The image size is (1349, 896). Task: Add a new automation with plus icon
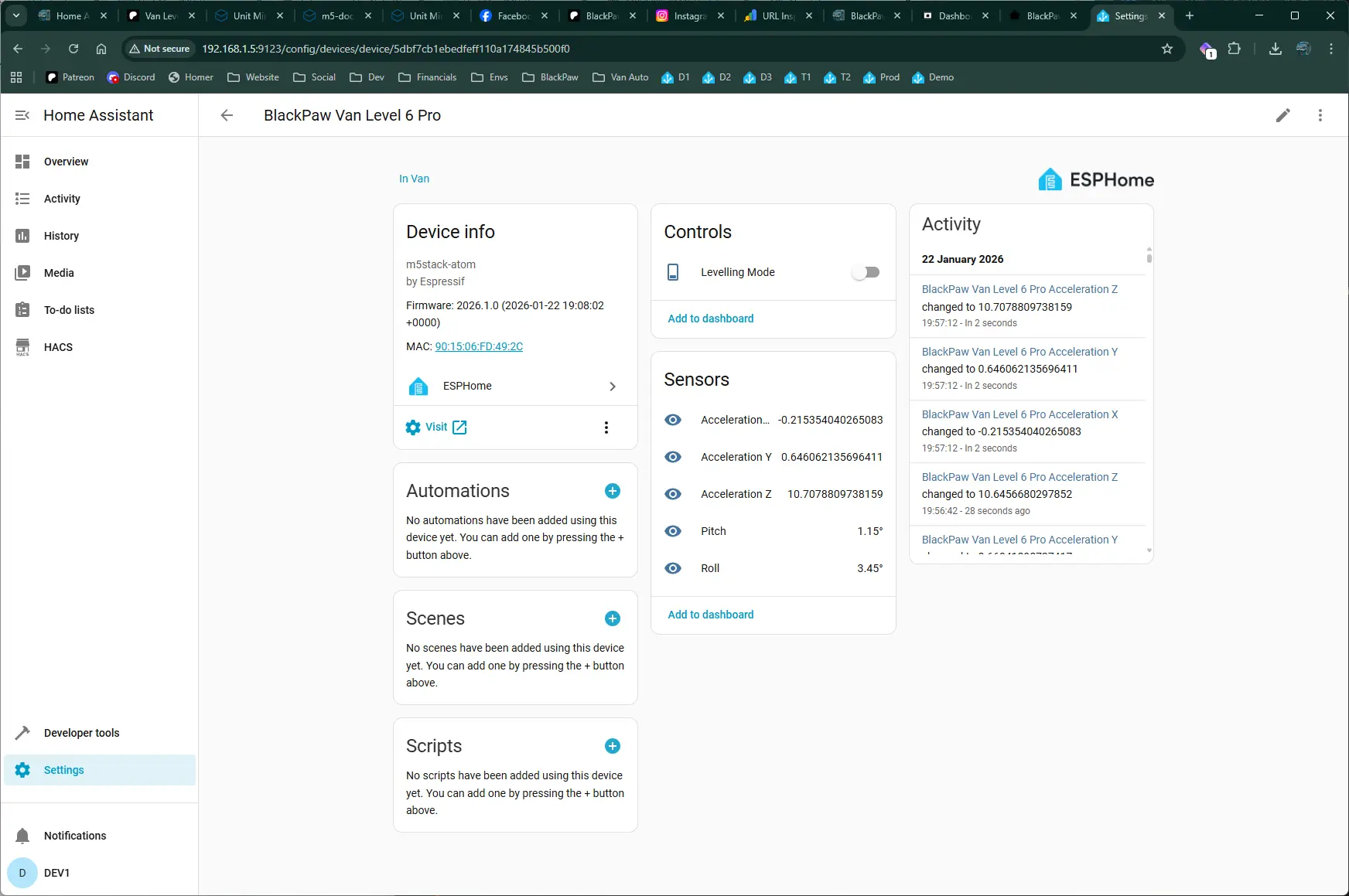[613, 491]
